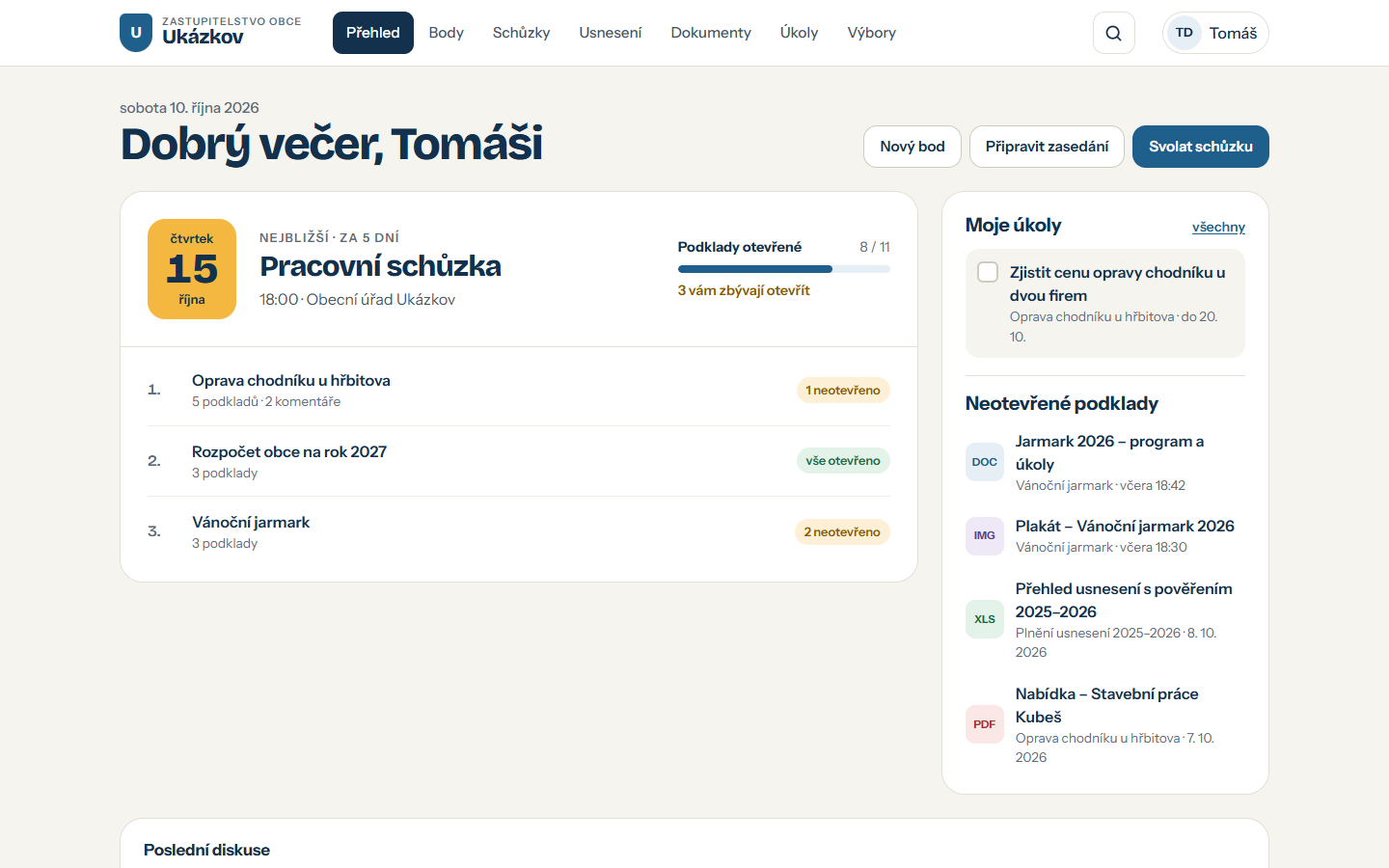Viewport: 1389px width, 868px height.
Task: Open the IMG file icon for Plakát
Action: click(x=984, y=535)
